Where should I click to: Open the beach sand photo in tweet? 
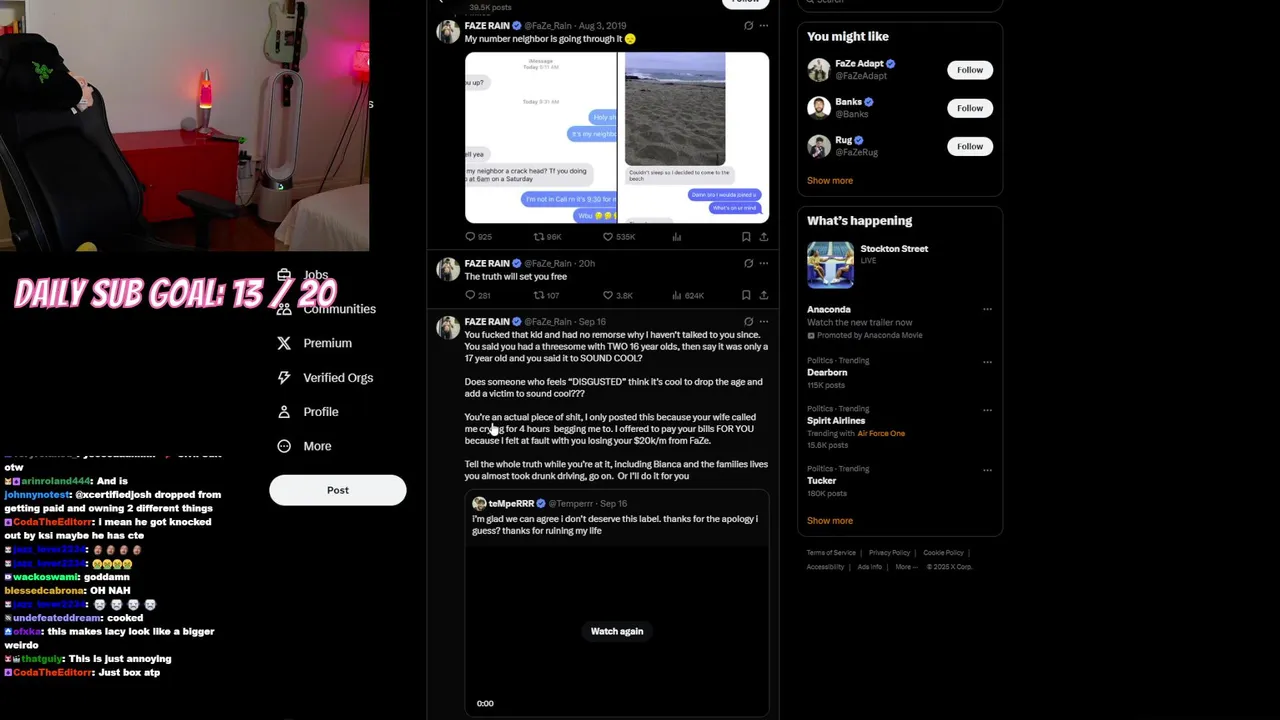[x=694, y=138]
